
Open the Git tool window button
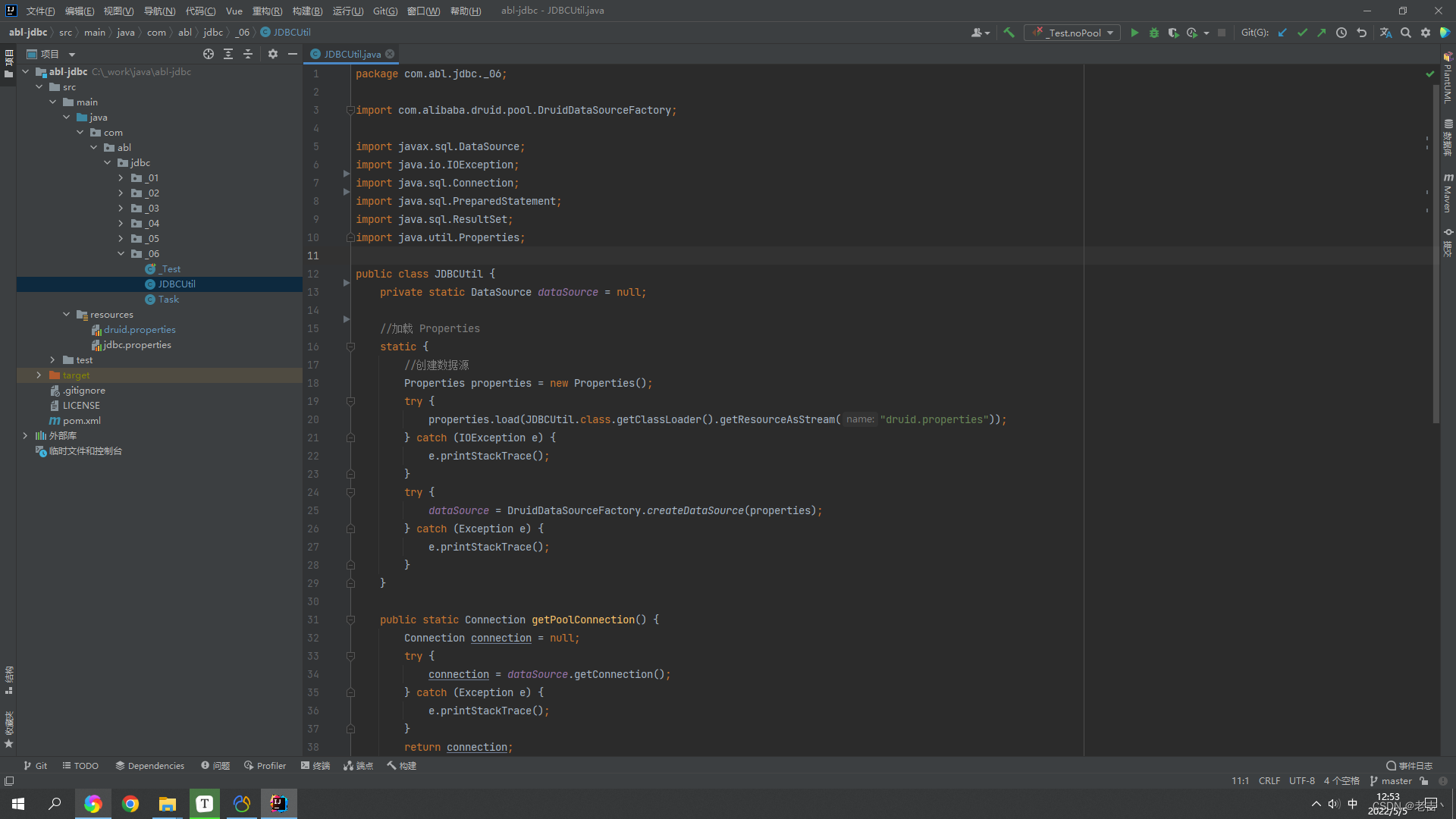pos(35,765)
